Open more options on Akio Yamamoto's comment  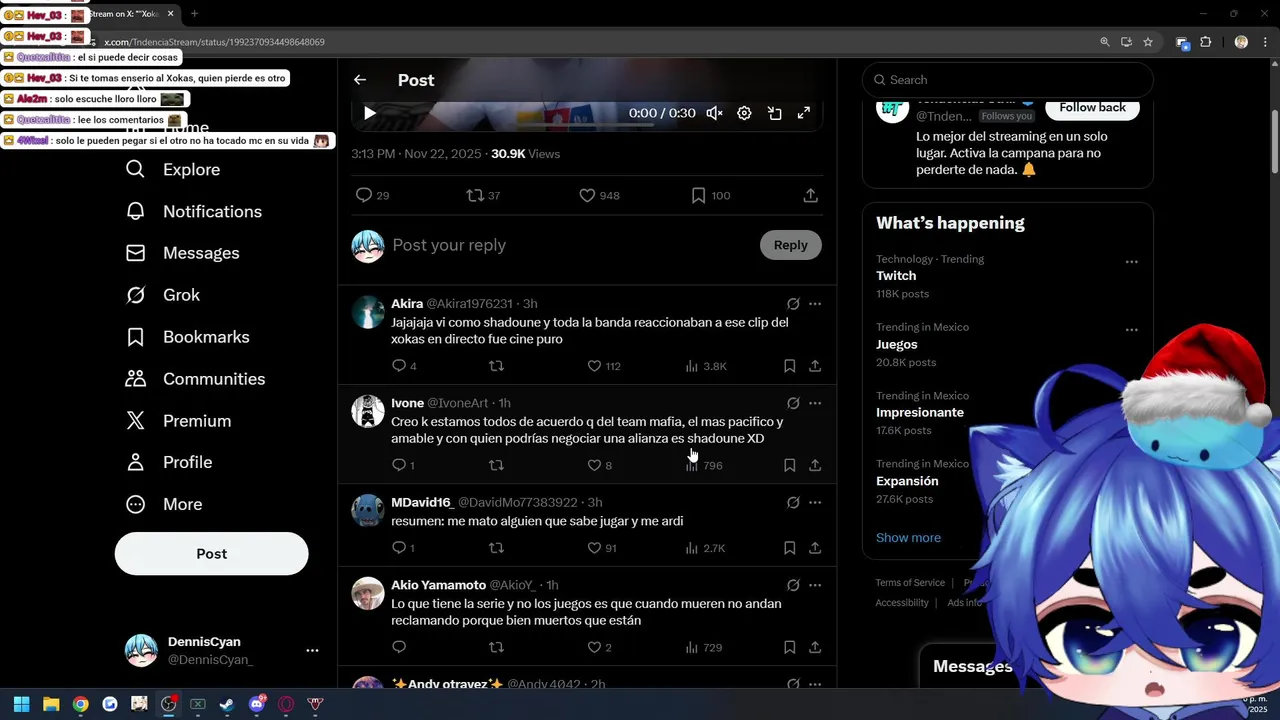tap(815, 585)
